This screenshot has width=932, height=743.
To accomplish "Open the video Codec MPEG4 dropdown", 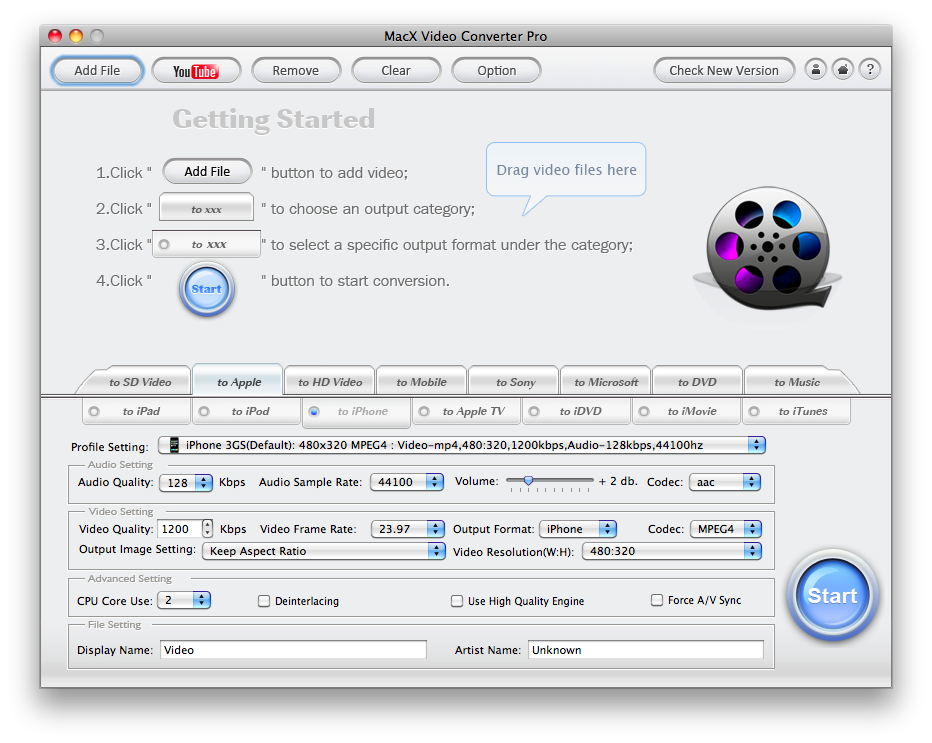I will [726, 529].
